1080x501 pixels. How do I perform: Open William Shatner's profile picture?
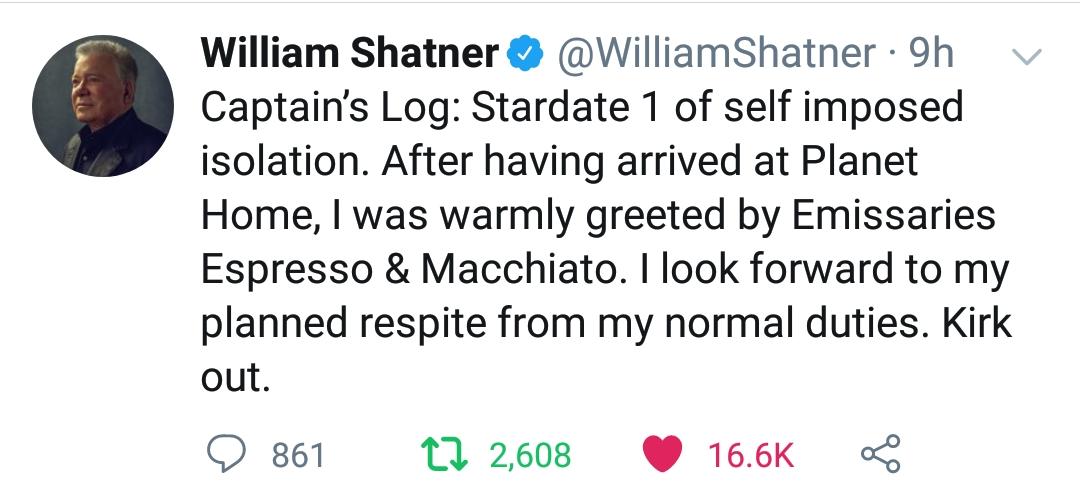(x=101, y=108)
